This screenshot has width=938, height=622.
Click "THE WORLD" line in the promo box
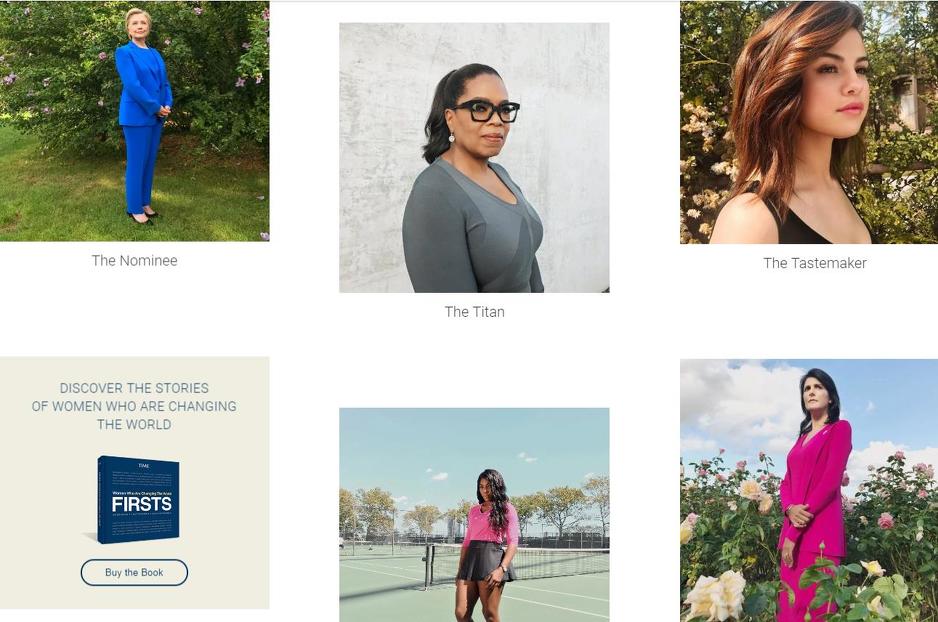135,425
